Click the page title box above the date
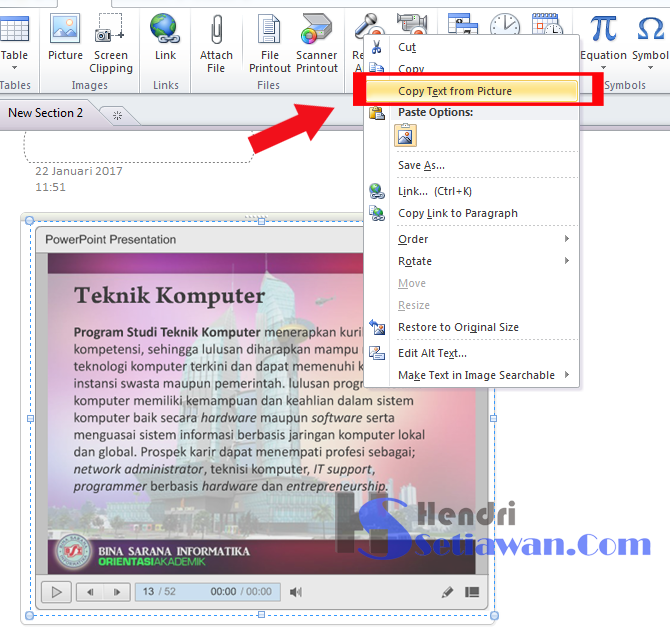 [138, 147]
